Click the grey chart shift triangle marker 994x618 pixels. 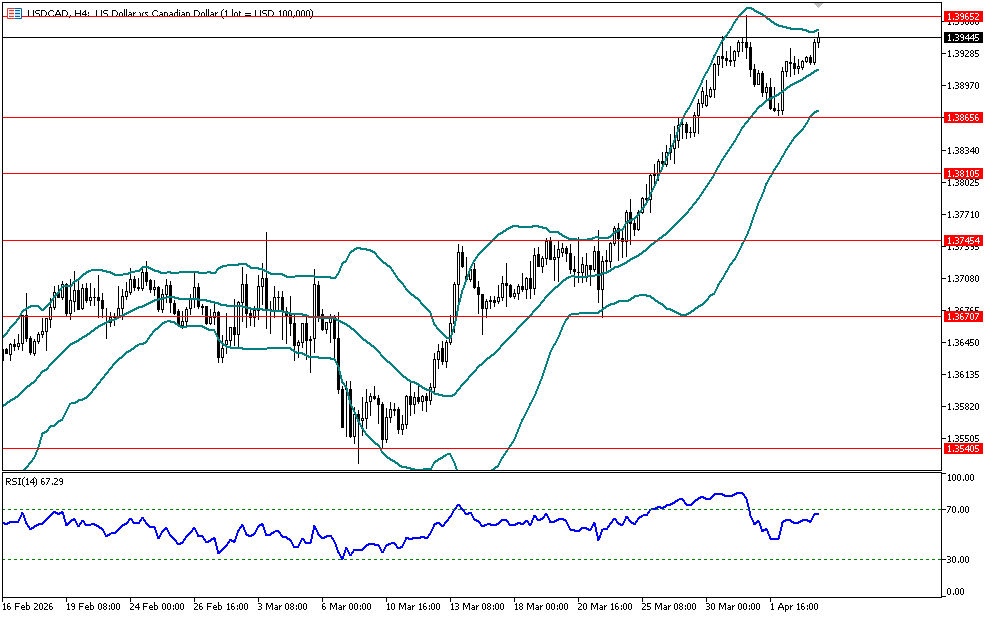(818, 5)
